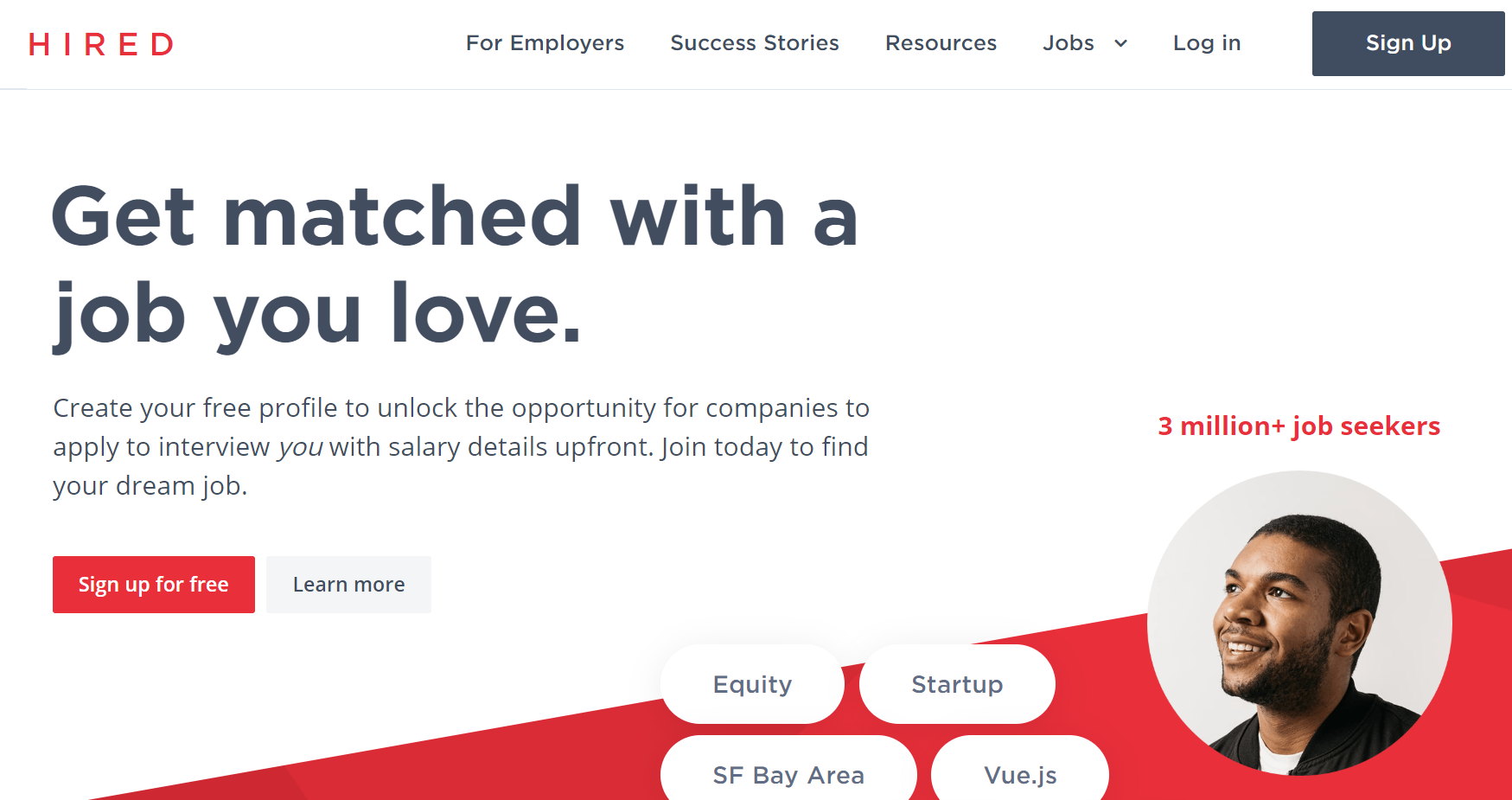Screen dimensions: 1512x800
Task: Click the 3 million+ job seekers text
Action: 1298,426
